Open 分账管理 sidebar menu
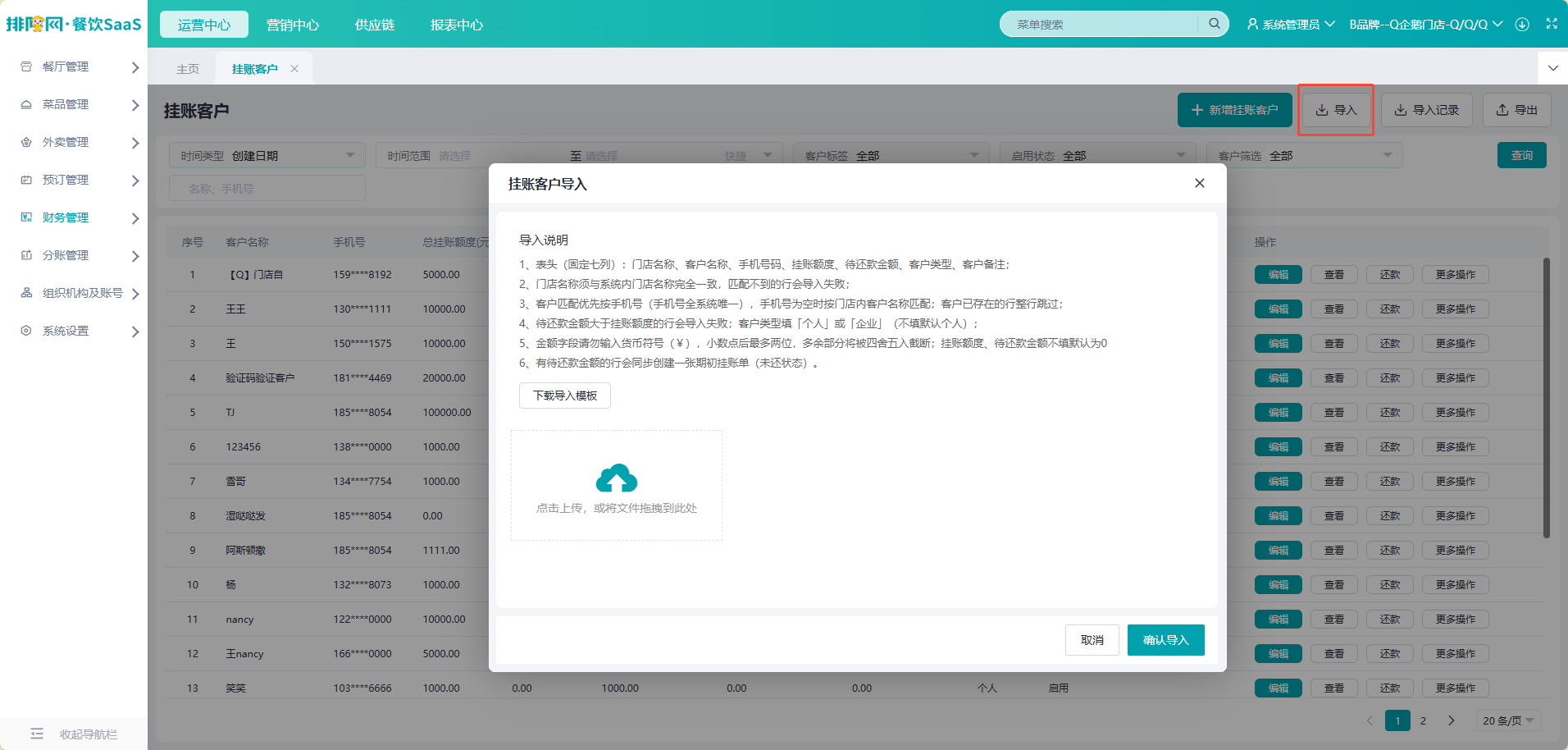 click(x=74, y=255)
